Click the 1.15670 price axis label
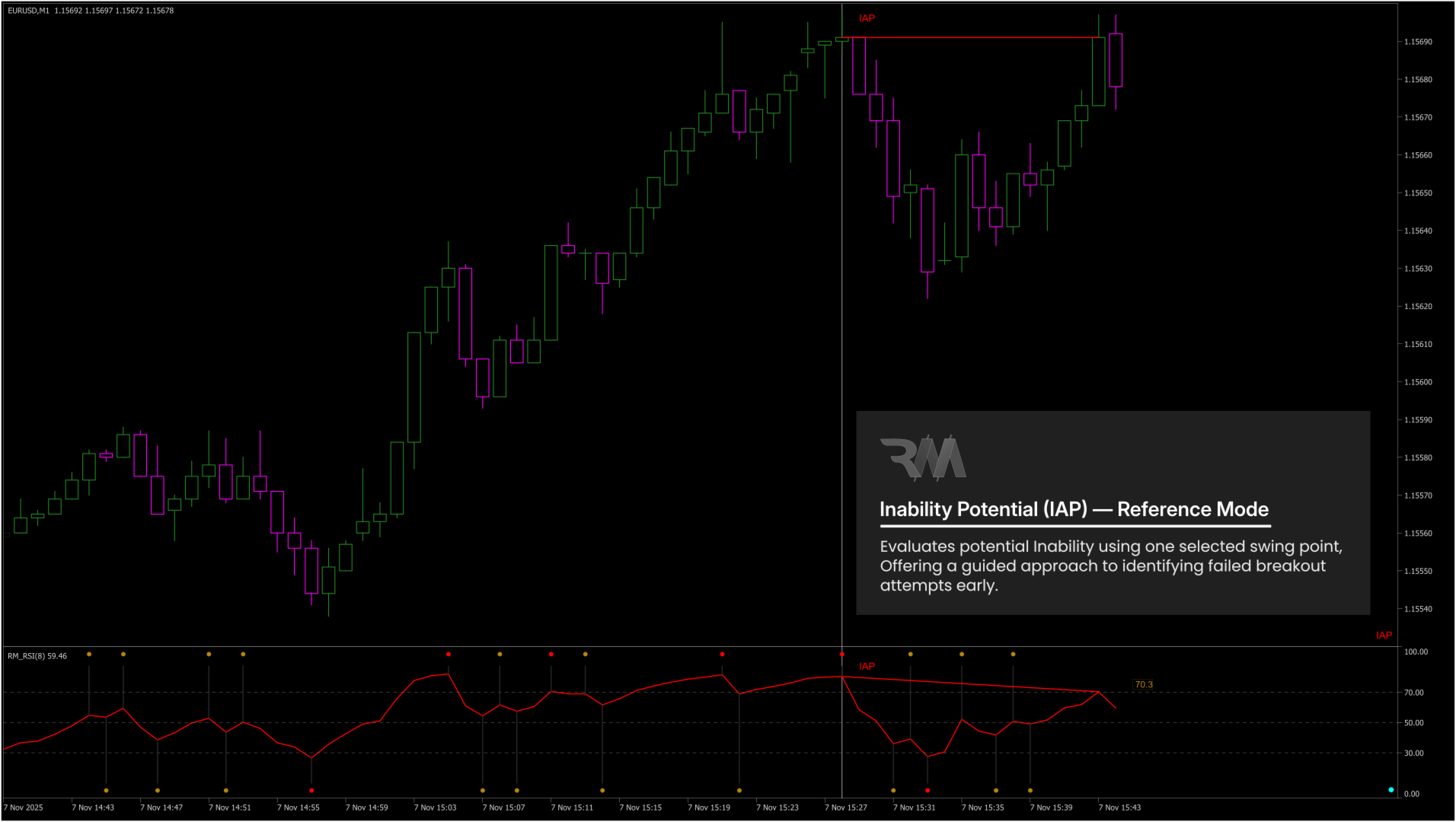The height and width of the screenshot is (822, 1456). click(1418, 118)
